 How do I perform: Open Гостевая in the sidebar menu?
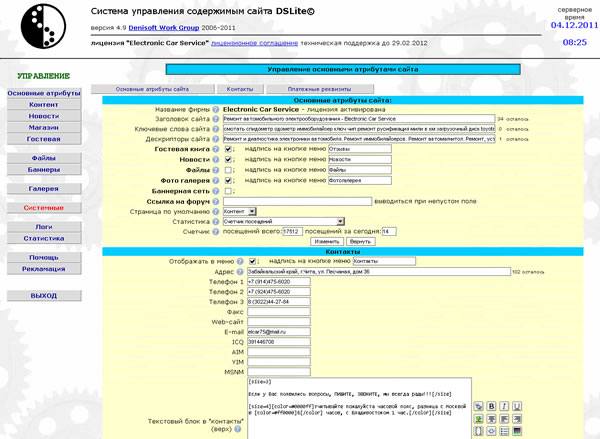(44, 139)
